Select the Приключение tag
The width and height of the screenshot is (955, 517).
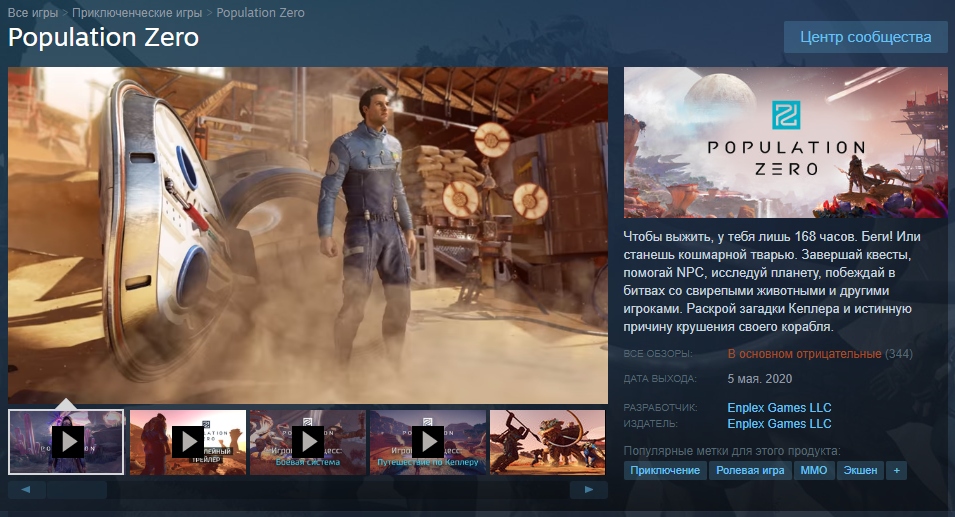(665, 470)
